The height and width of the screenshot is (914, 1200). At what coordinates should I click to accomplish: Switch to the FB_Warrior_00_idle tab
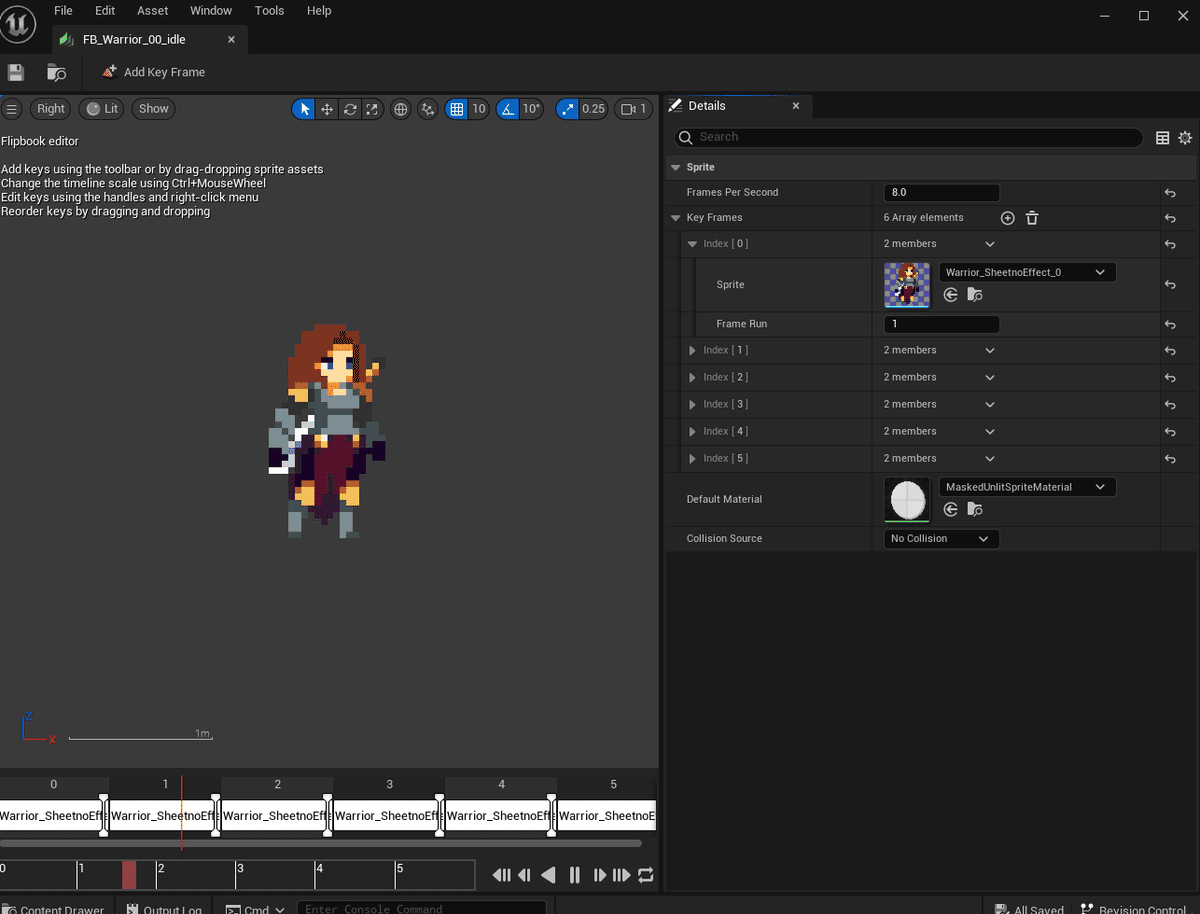(134, 40)
